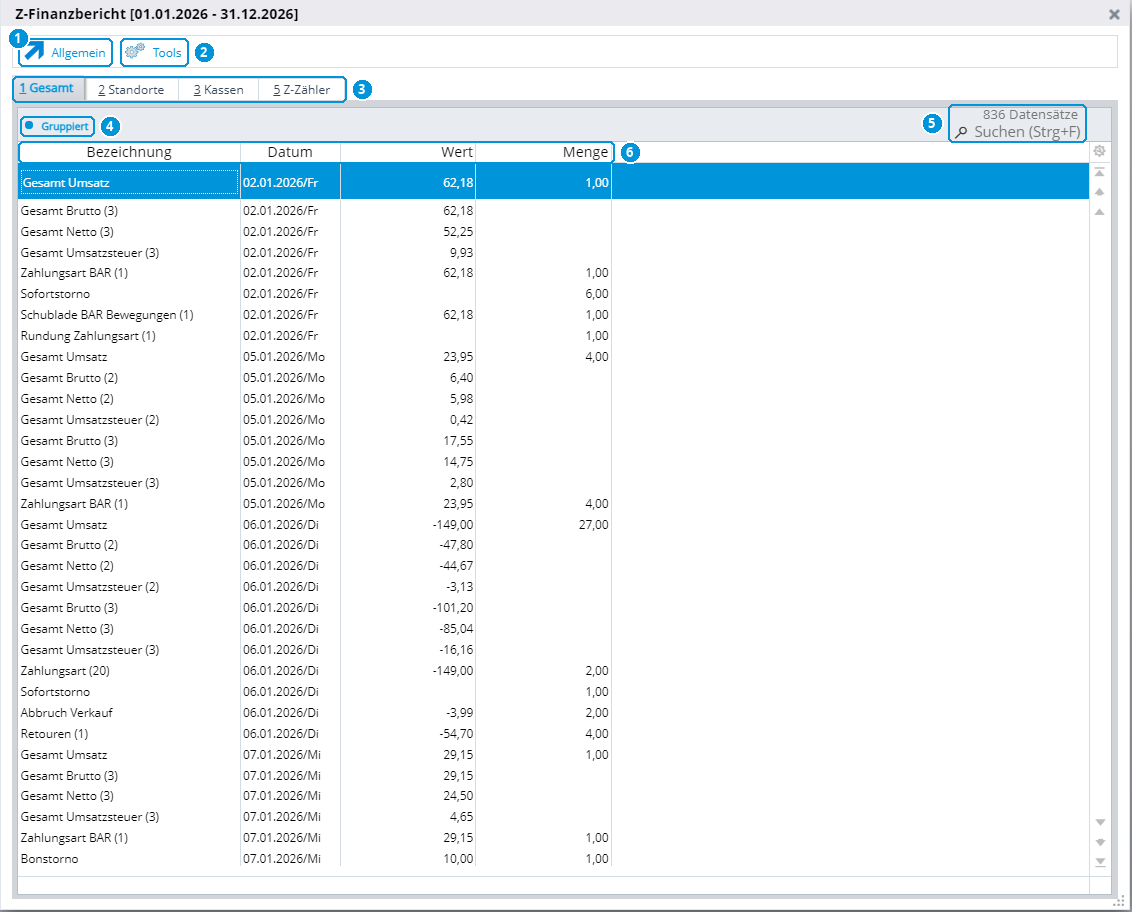Image resolution: width=1132 pixels, height=912 pixels.
Task: Click Zahlungsart BAR (1) row dated 05.01.2026/Mo
Action: coord(553,503)
